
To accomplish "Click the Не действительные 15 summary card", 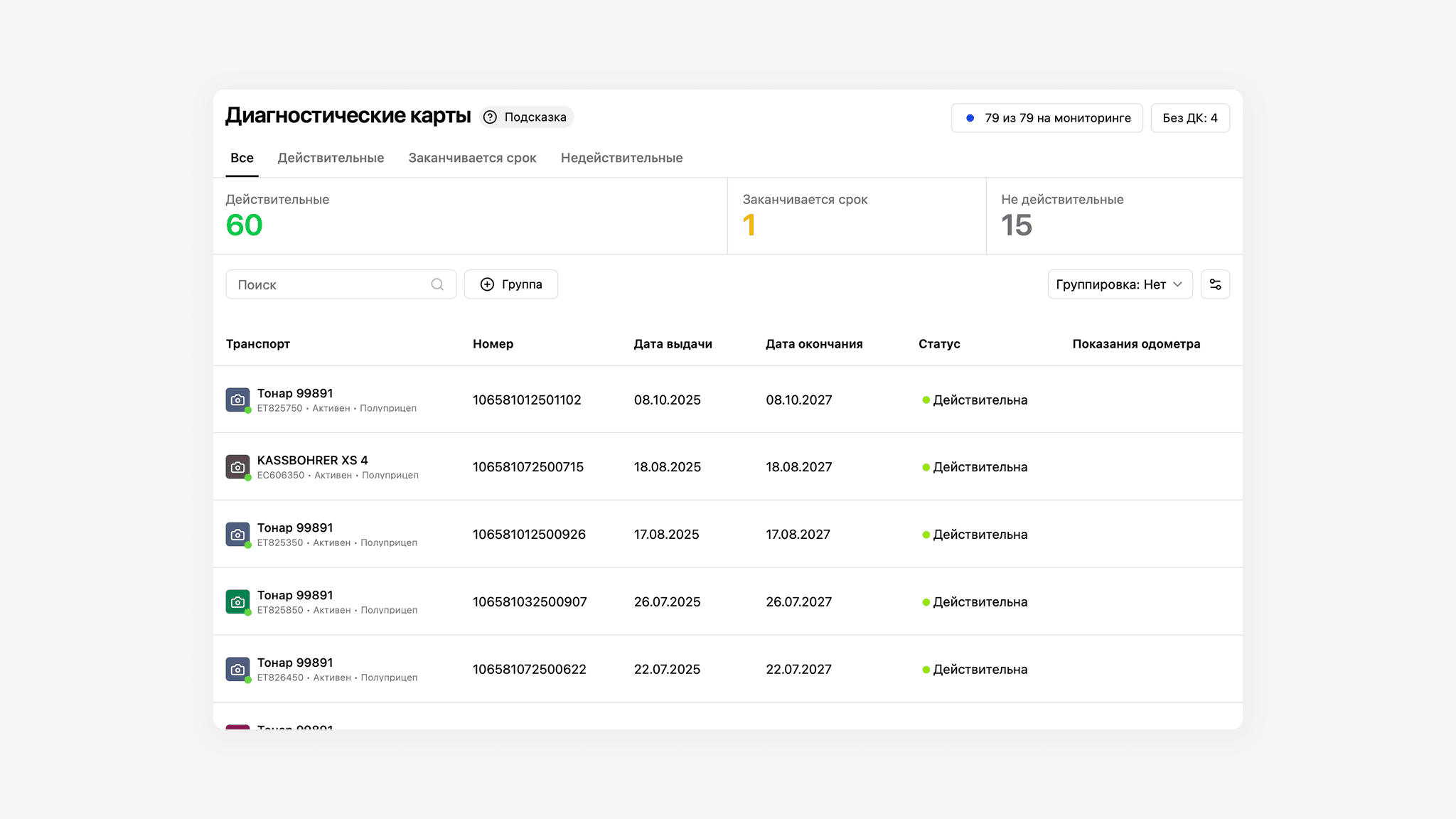I will 1113,216.
